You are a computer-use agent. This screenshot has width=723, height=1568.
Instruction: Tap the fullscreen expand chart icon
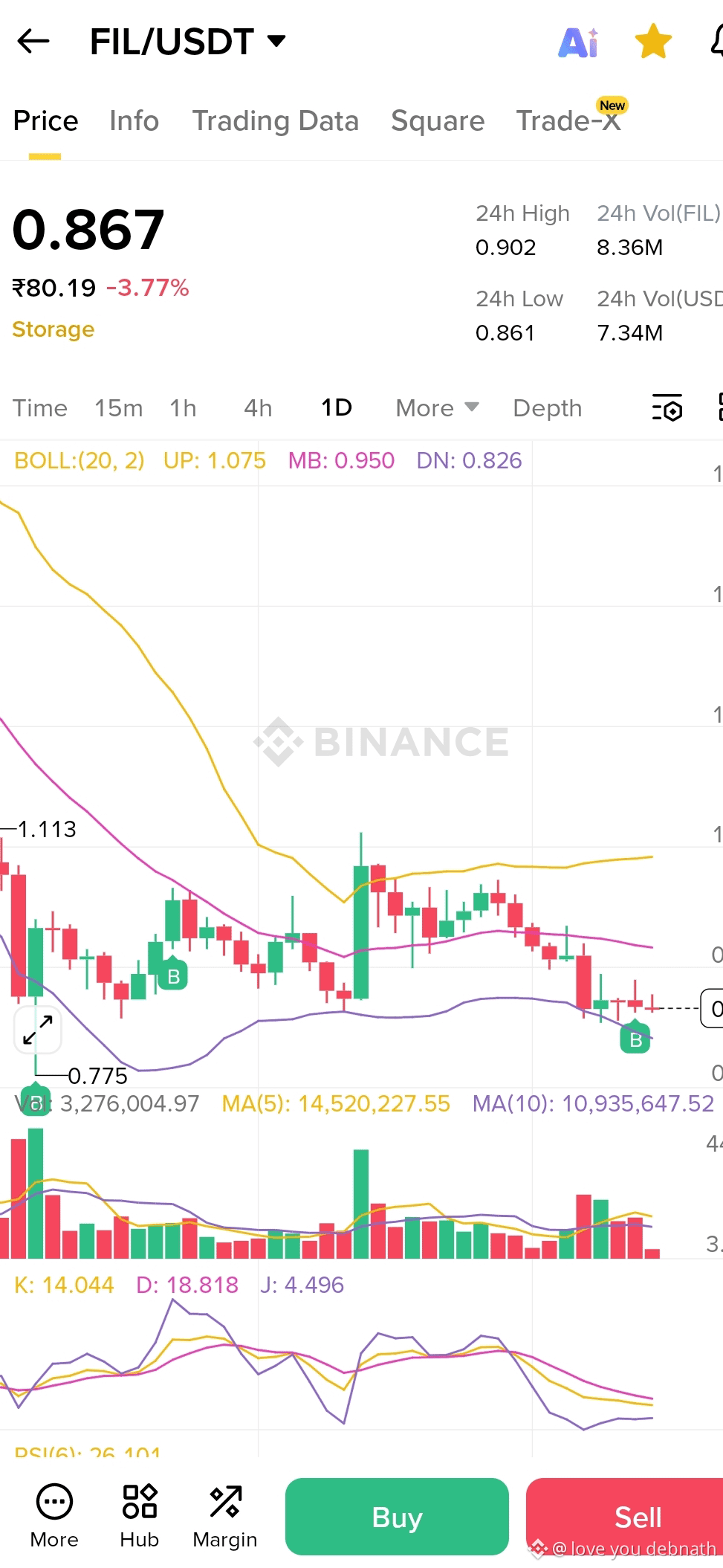point(37,1030)
